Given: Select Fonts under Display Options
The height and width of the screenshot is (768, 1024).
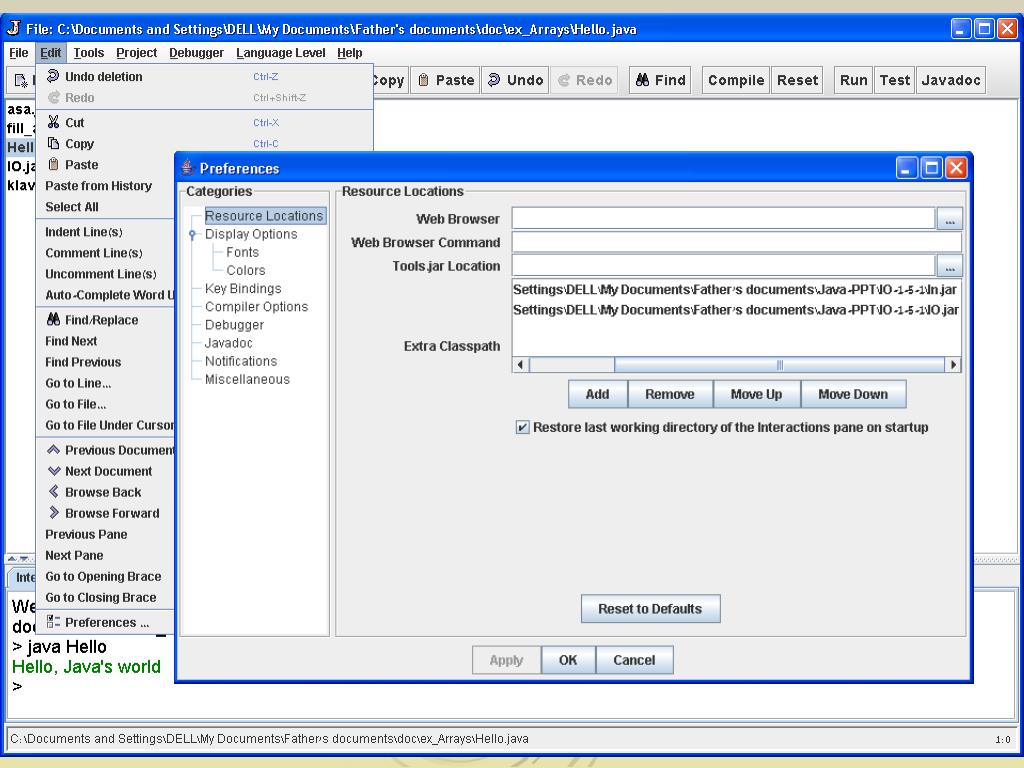Looking at the screenshot, I should tap(242, 252).
